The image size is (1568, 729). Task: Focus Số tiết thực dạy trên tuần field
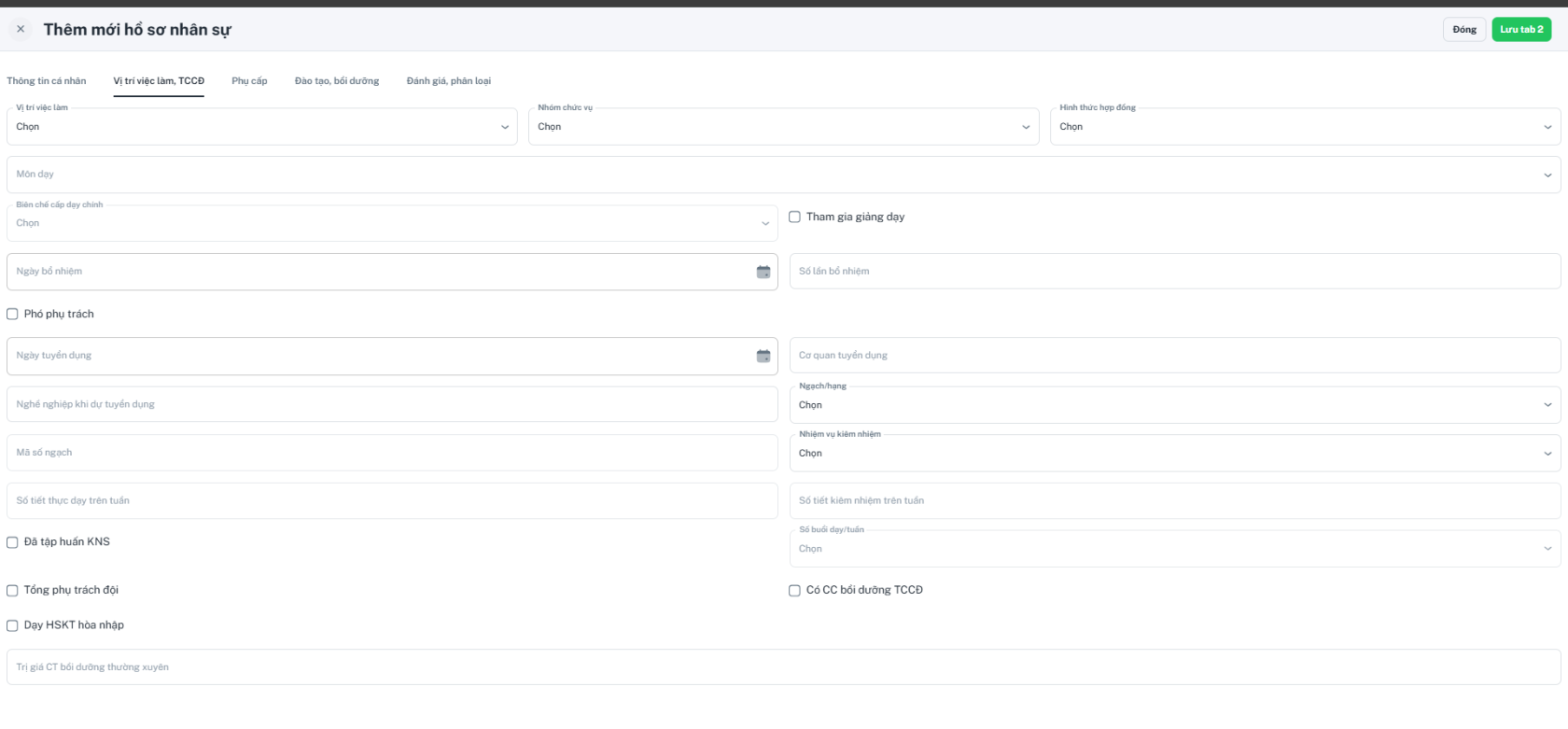click(392, 501)
